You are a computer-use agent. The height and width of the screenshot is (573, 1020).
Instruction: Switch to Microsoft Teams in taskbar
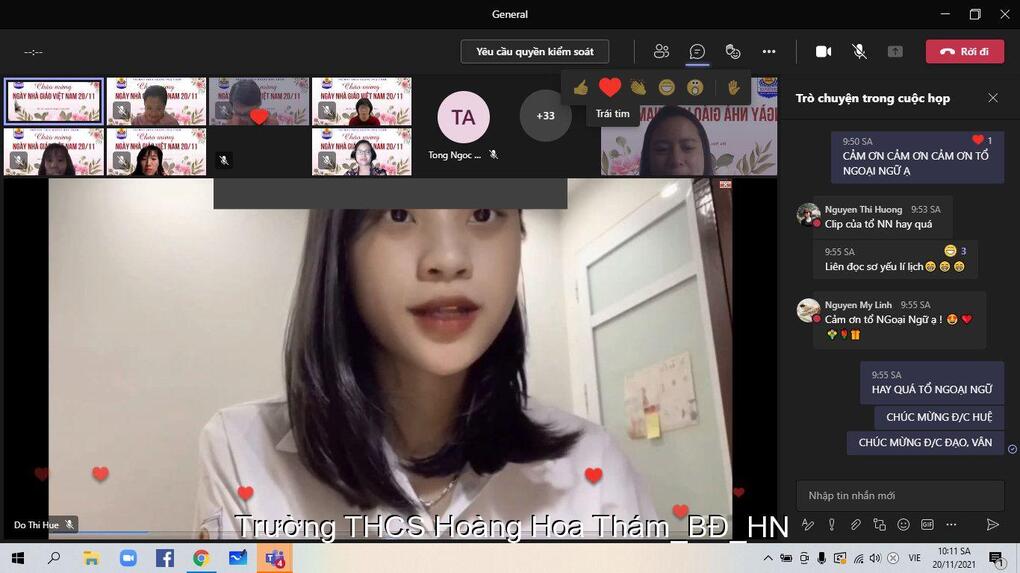click(x=275, y=558)
